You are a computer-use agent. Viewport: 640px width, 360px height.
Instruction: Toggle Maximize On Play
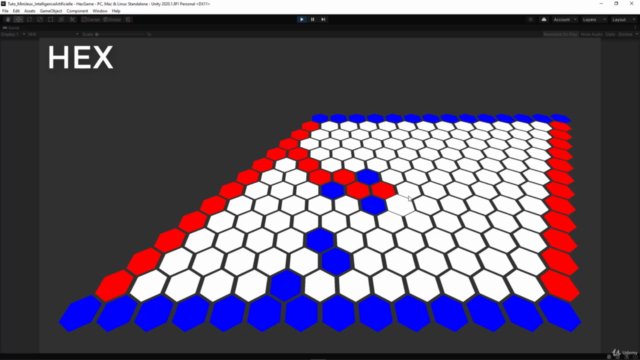click(x=560, y=34)
